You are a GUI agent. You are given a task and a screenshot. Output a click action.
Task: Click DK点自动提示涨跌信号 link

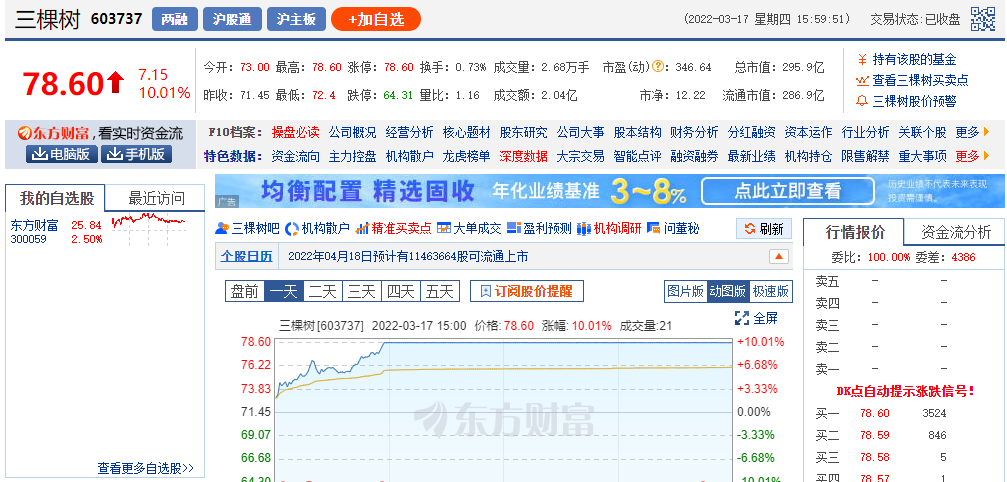[x=905, y=391]
